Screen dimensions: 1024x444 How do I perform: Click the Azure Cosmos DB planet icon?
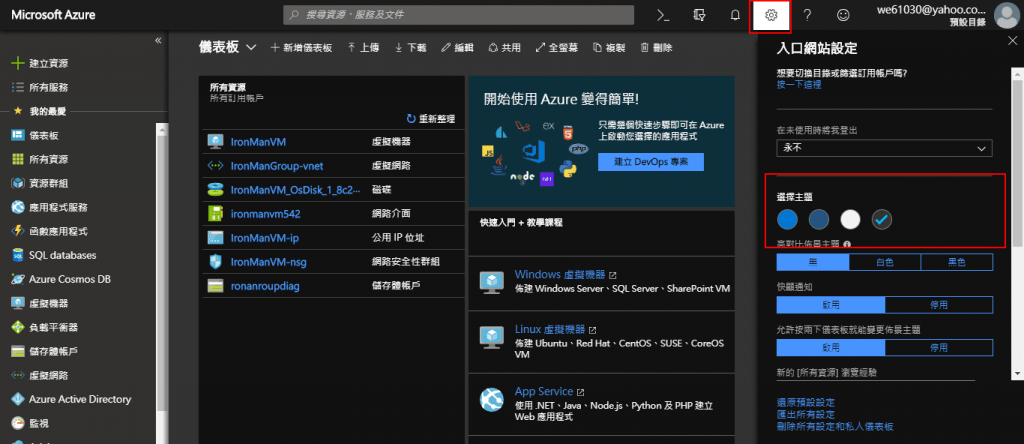(18, 279)
